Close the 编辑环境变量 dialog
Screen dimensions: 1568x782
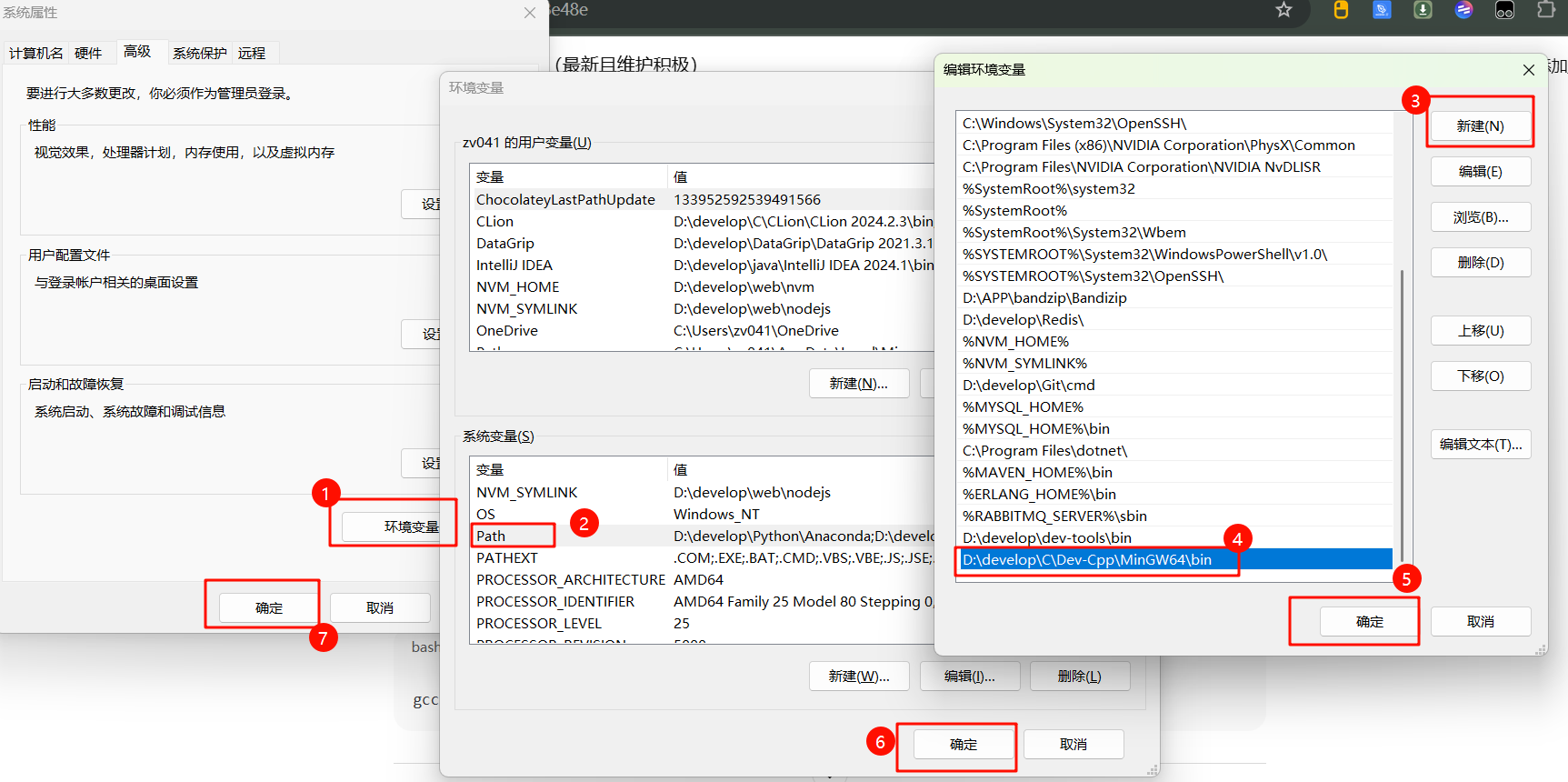[x=1529, y=70]
